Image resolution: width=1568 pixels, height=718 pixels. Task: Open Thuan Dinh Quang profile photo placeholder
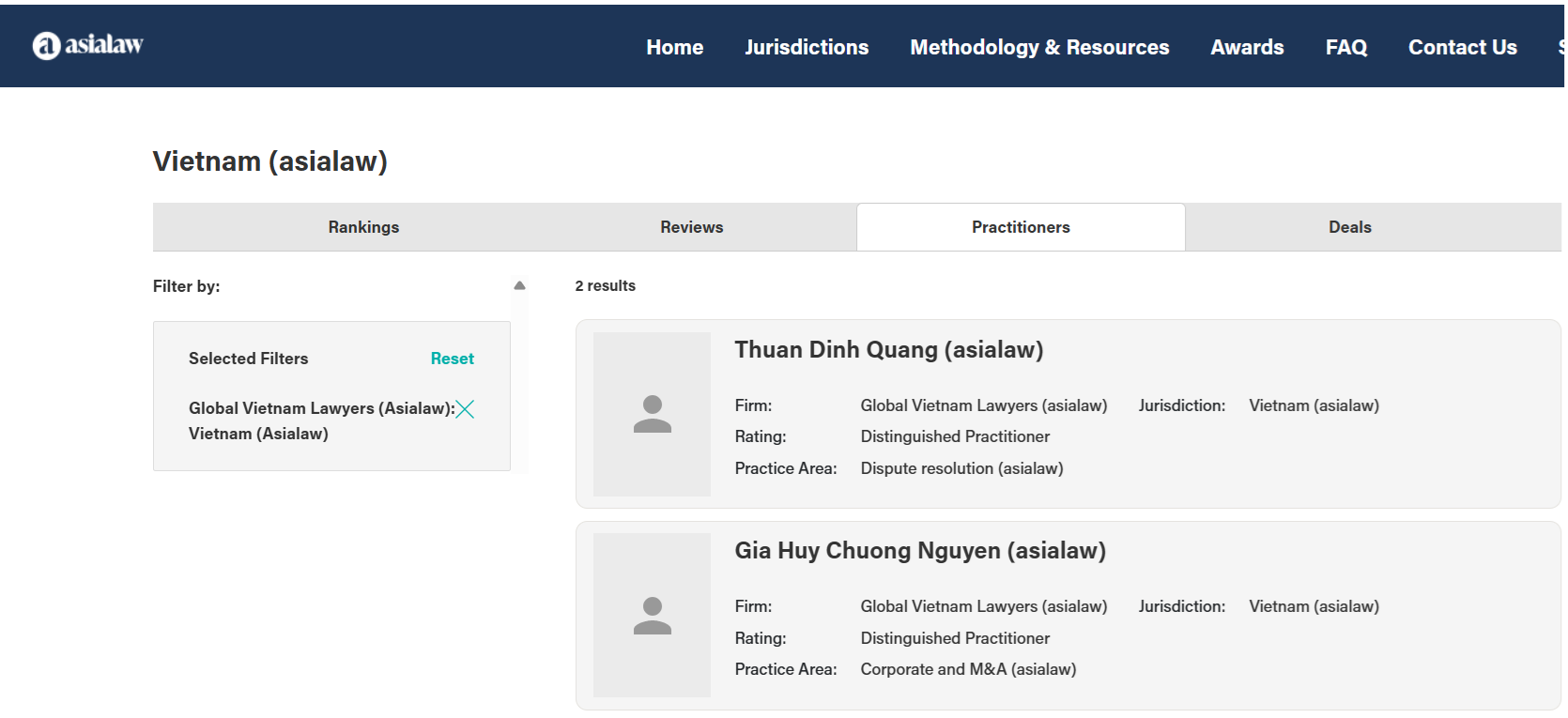point(652,414)
